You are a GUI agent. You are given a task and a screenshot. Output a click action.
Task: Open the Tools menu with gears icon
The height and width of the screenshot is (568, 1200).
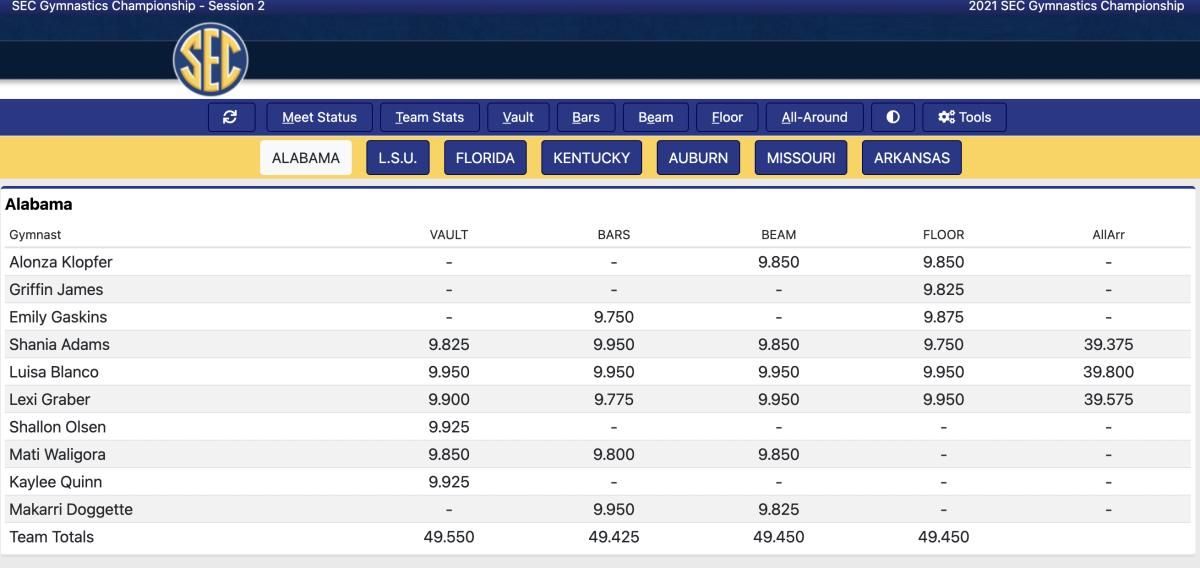(x=964, y=117)
